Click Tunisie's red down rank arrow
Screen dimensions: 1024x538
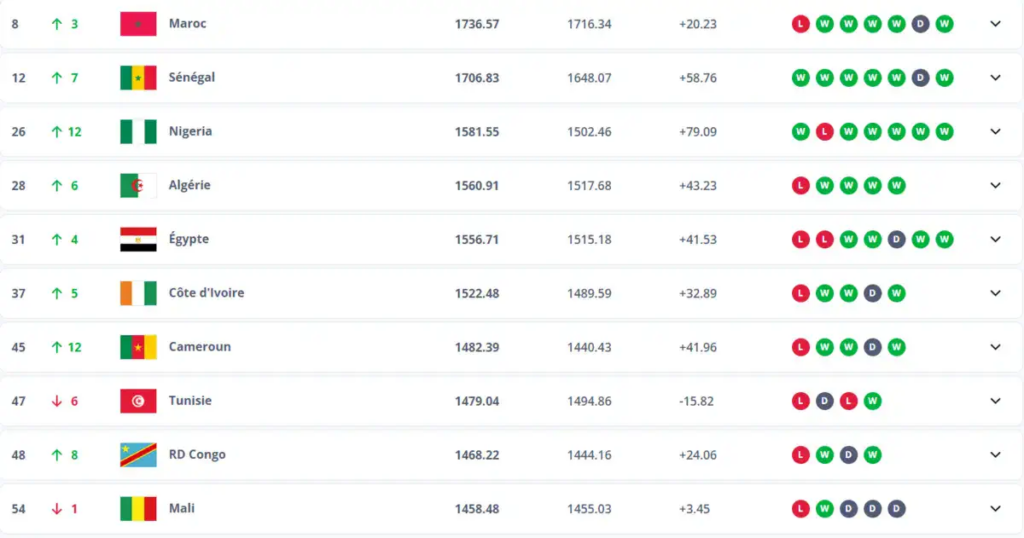pos(57,401)
